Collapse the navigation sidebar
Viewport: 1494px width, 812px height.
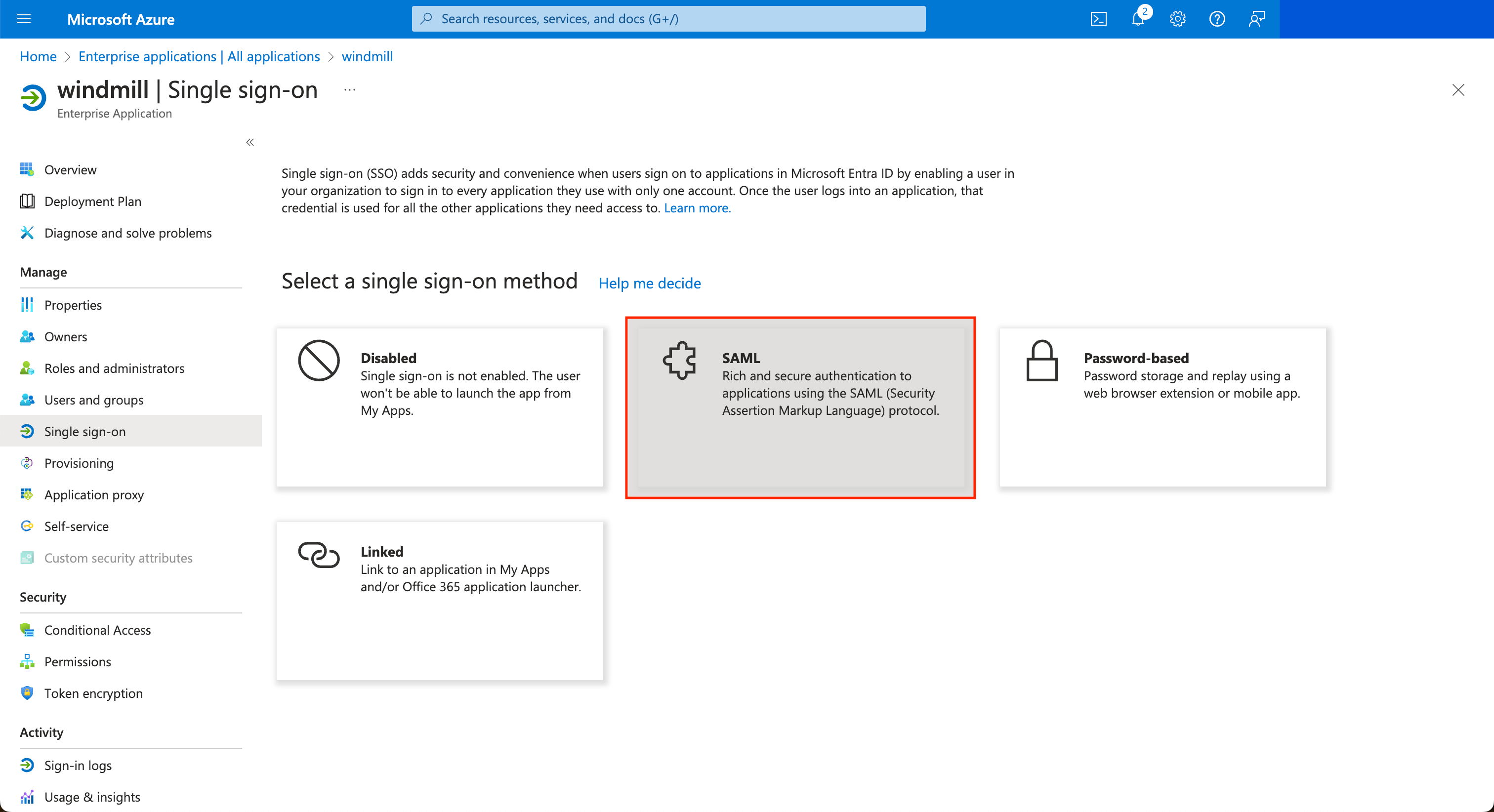pos(249,142)
